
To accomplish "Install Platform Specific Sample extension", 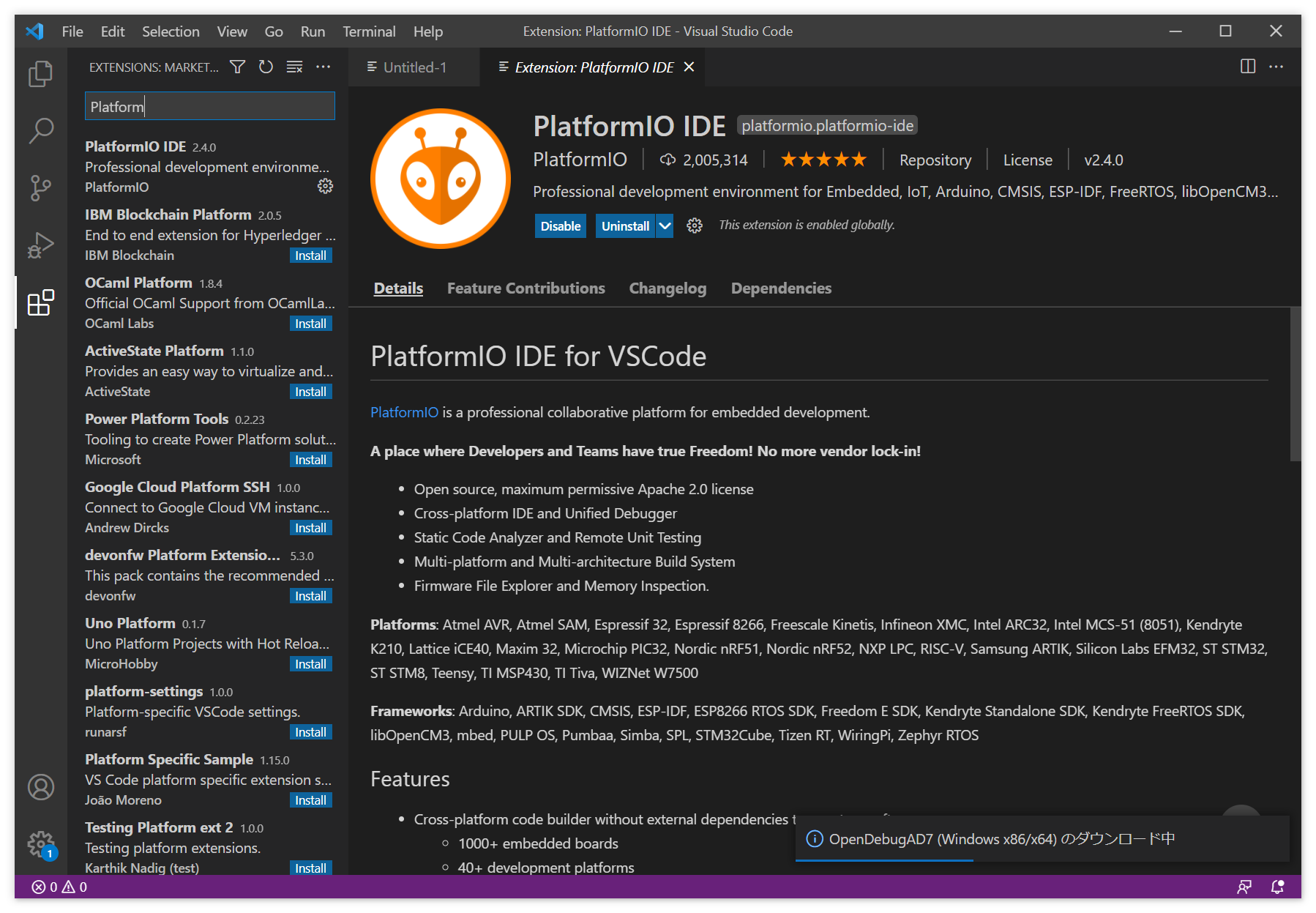I will (311, 800).
